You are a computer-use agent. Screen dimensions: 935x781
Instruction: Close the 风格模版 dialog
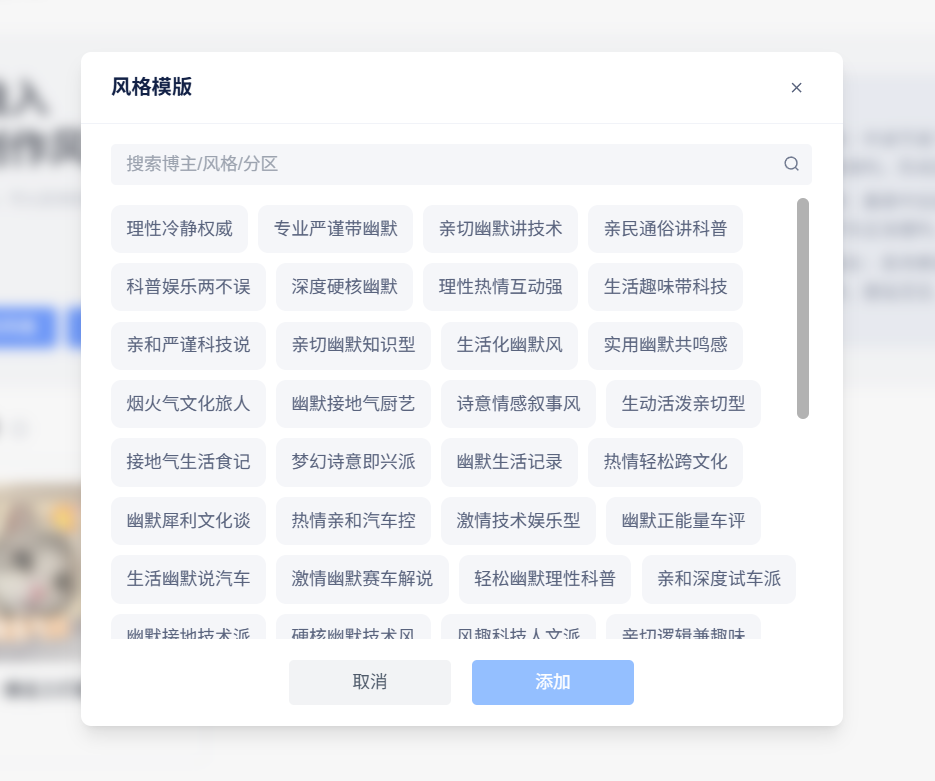click(796, 88)
